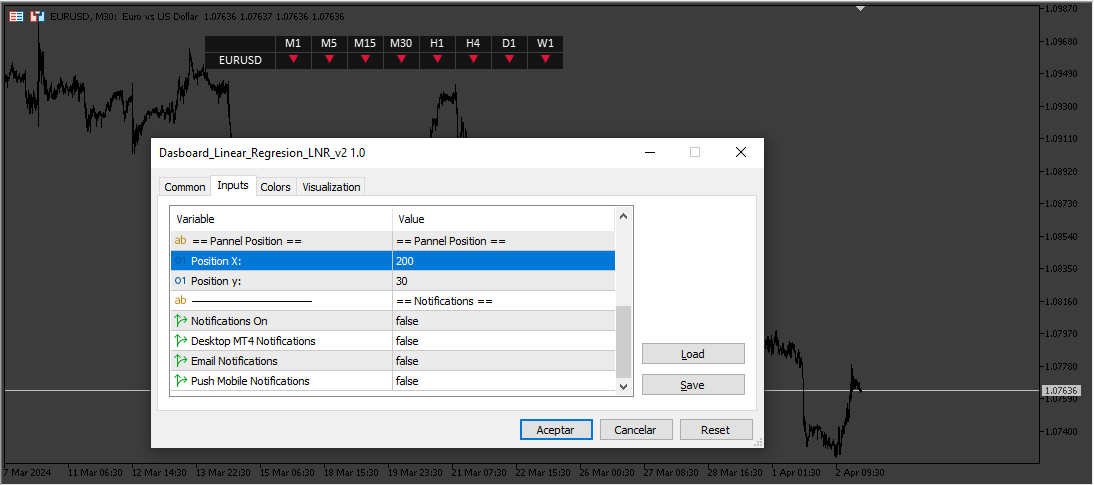Click the == Notifications == value cell
Viewport: 1094px width, 485px height.
click(x=503, y=301)
